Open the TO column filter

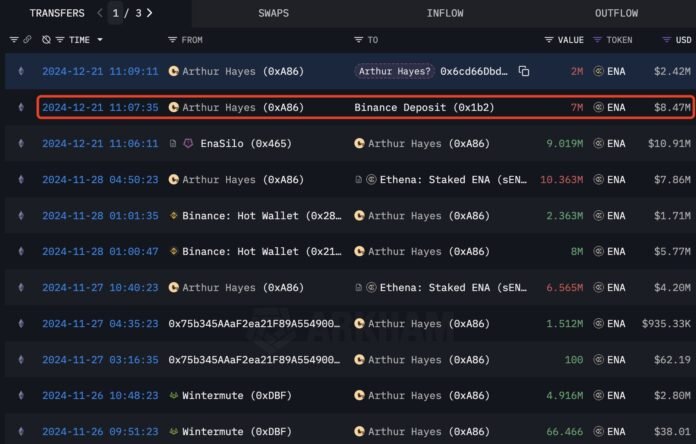pyautogui.click(x=358, y=40)
